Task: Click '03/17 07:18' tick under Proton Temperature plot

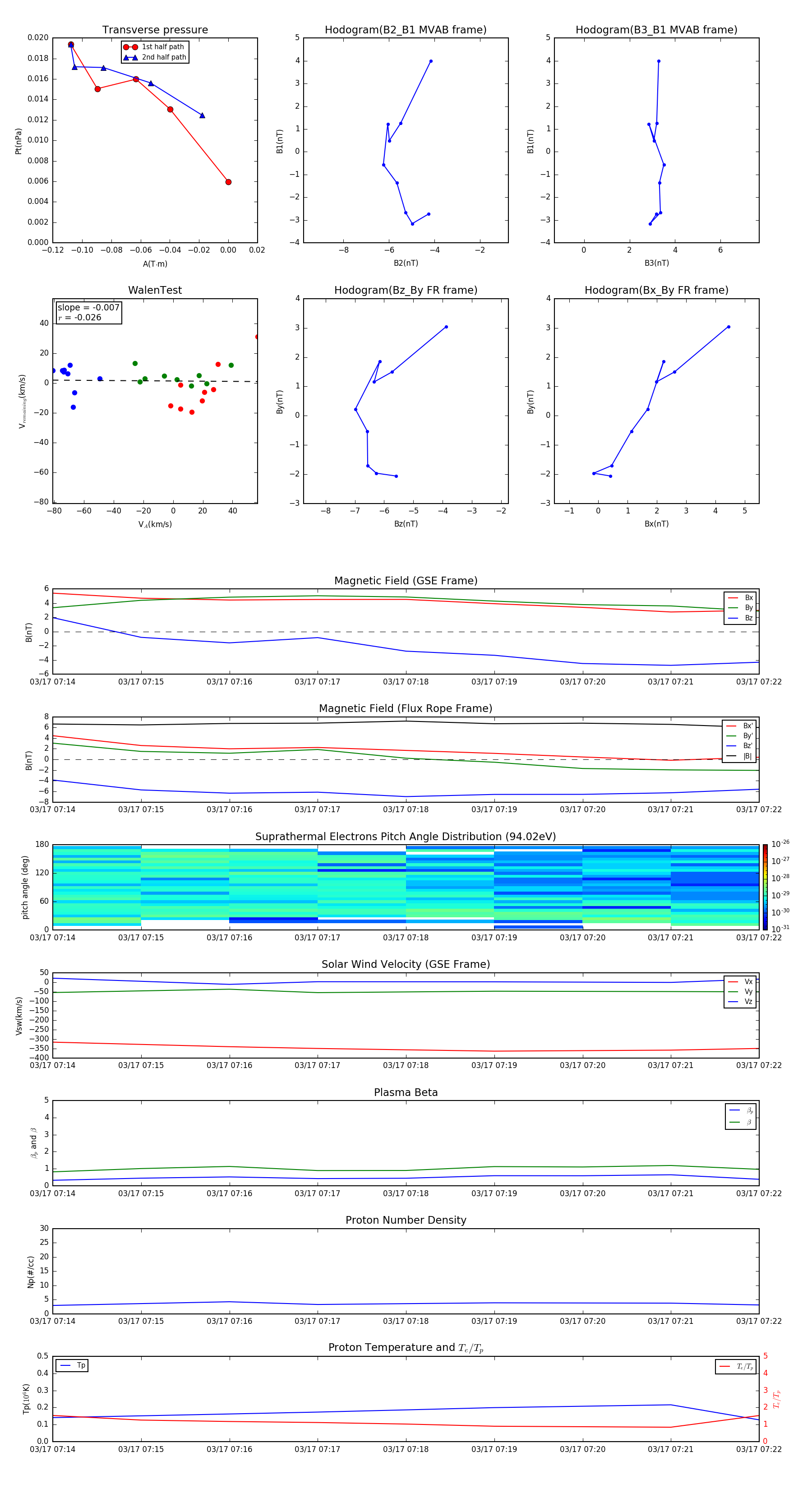Action: point(406,1449)
